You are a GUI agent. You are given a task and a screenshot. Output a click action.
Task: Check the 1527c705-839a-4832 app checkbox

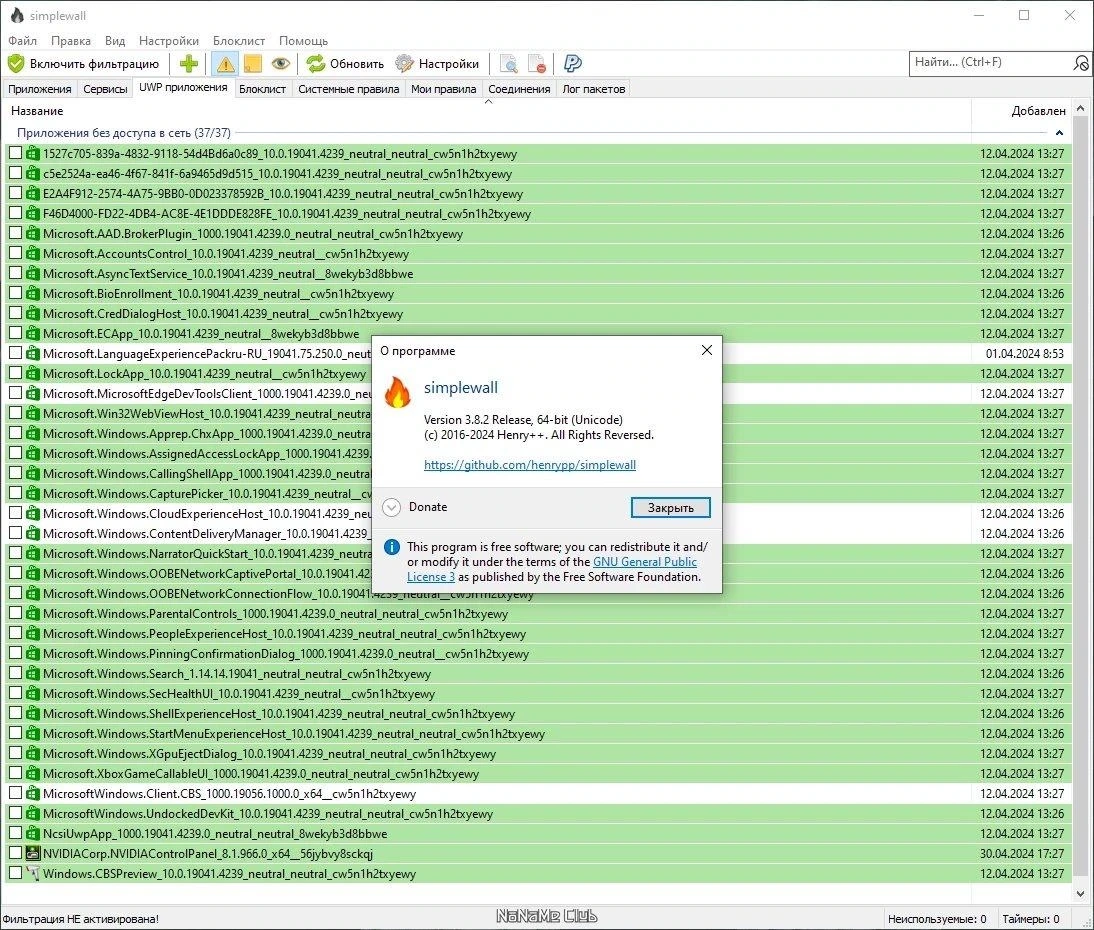point(15,153)
